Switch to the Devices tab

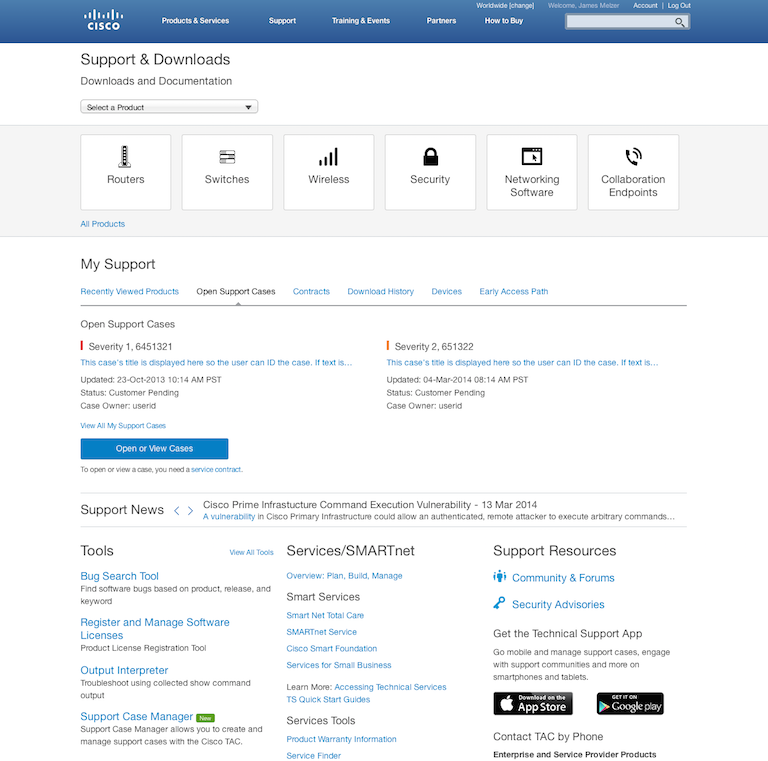point(447,291)
